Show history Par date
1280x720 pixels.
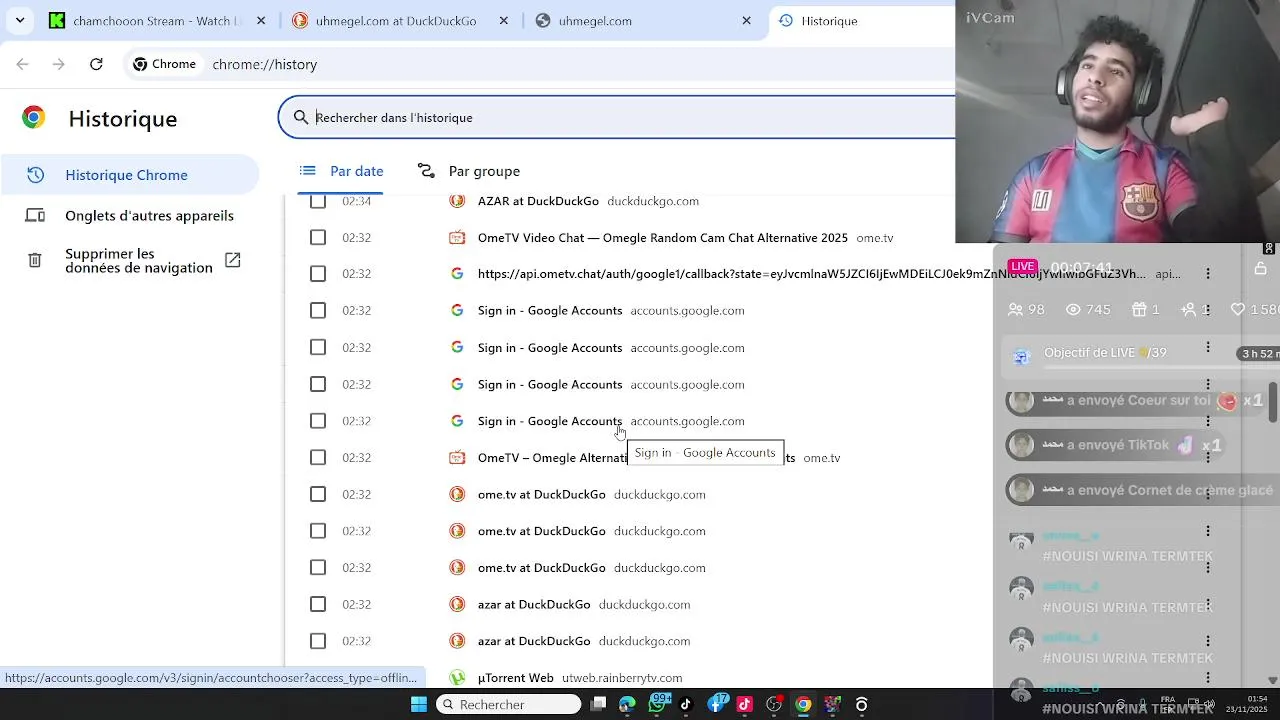(341, 171)
